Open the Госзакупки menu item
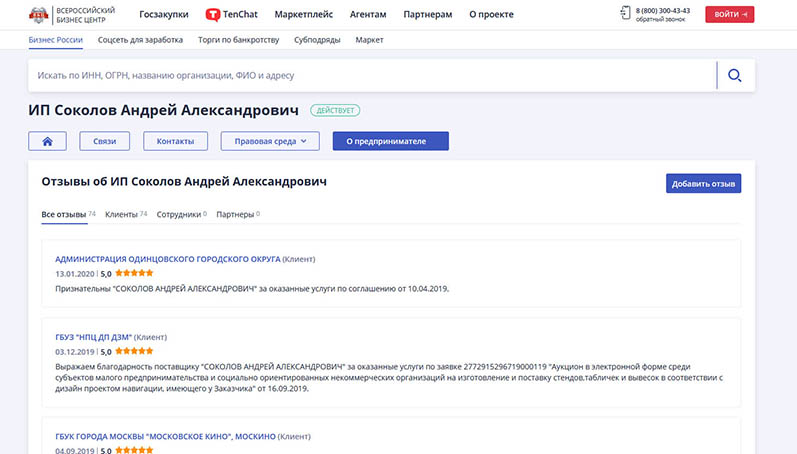The width and height of the screenshot is (797, 454). point(164,15)
